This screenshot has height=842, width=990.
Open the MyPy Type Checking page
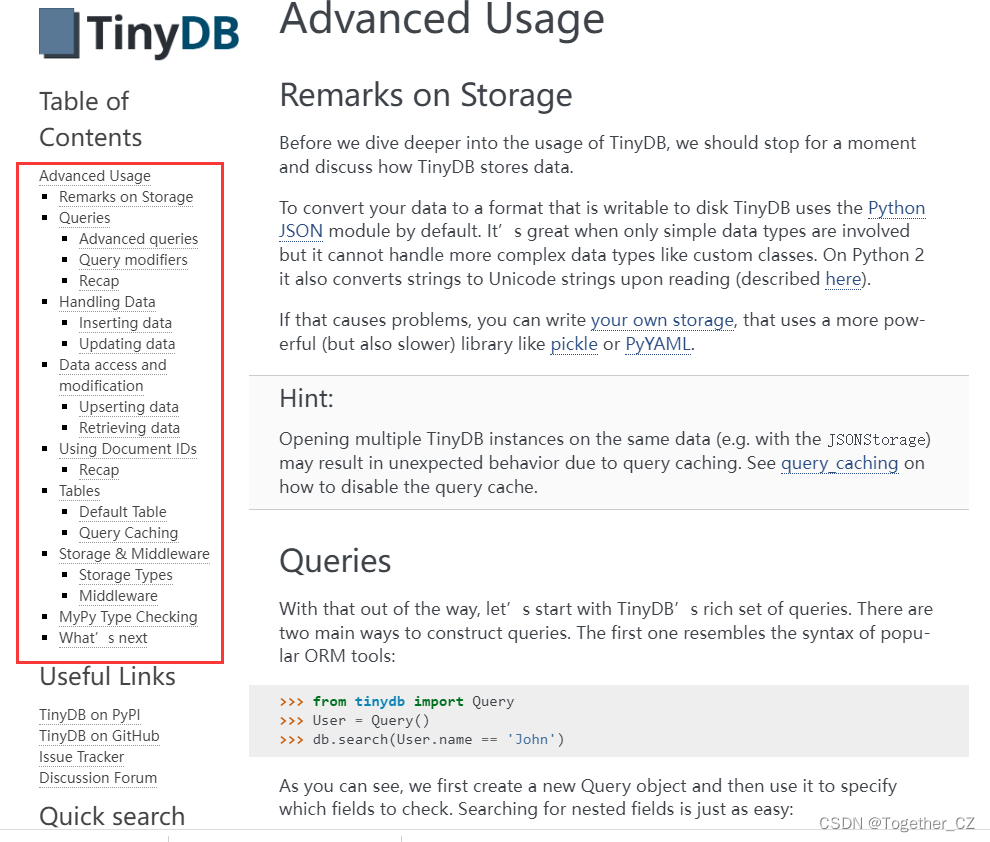pos(128,617)
